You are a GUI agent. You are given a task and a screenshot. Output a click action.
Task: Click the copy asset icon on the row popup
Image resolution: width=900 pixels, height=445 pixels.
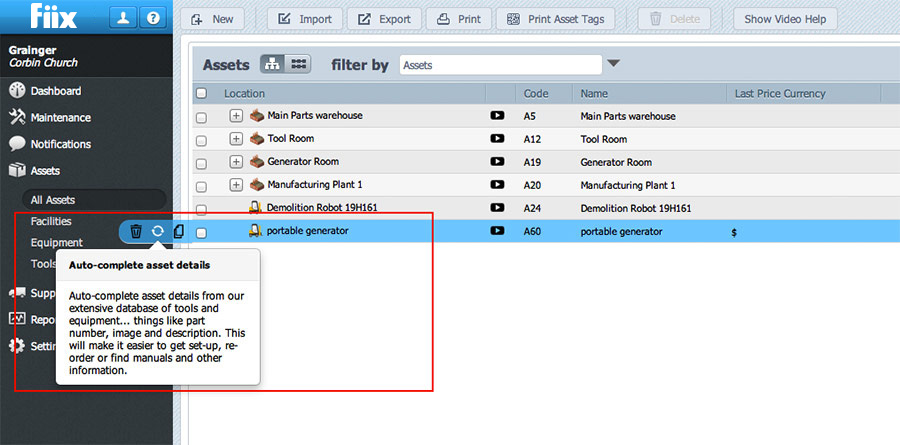click(179, 231)
